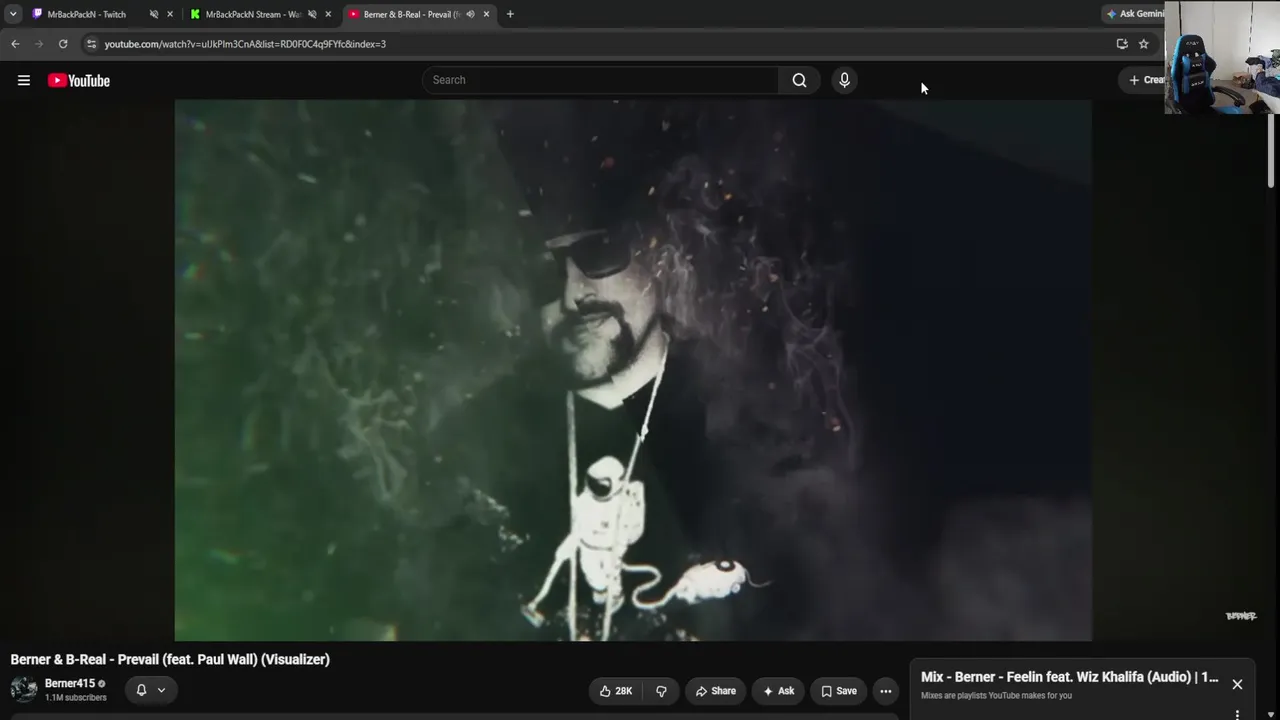Go forward with browser forward arrow
This screenshot has height=720, width=1280.
point(39,44)
